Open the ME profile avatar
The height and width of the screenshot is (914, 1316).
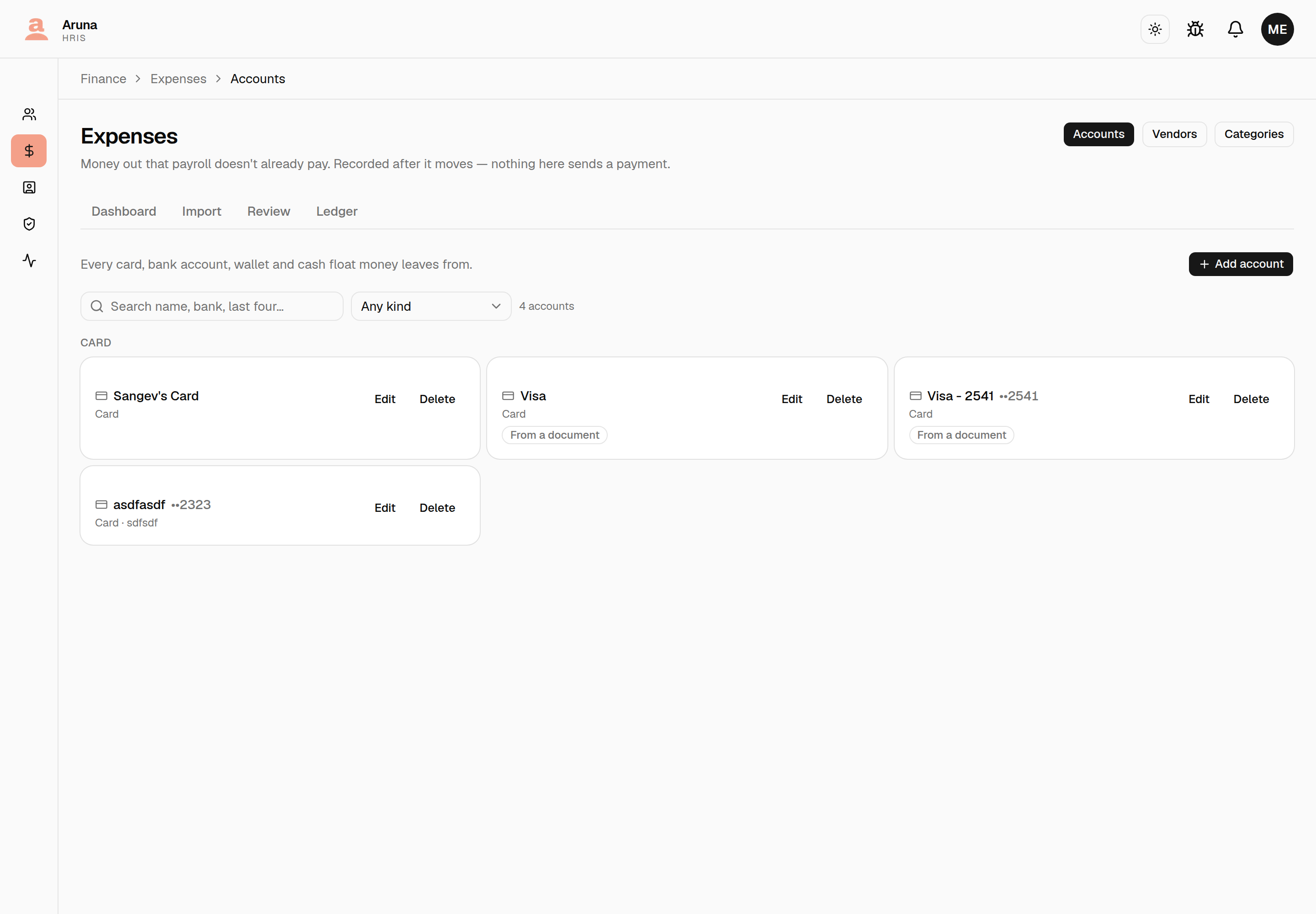tap(1277, 29)
